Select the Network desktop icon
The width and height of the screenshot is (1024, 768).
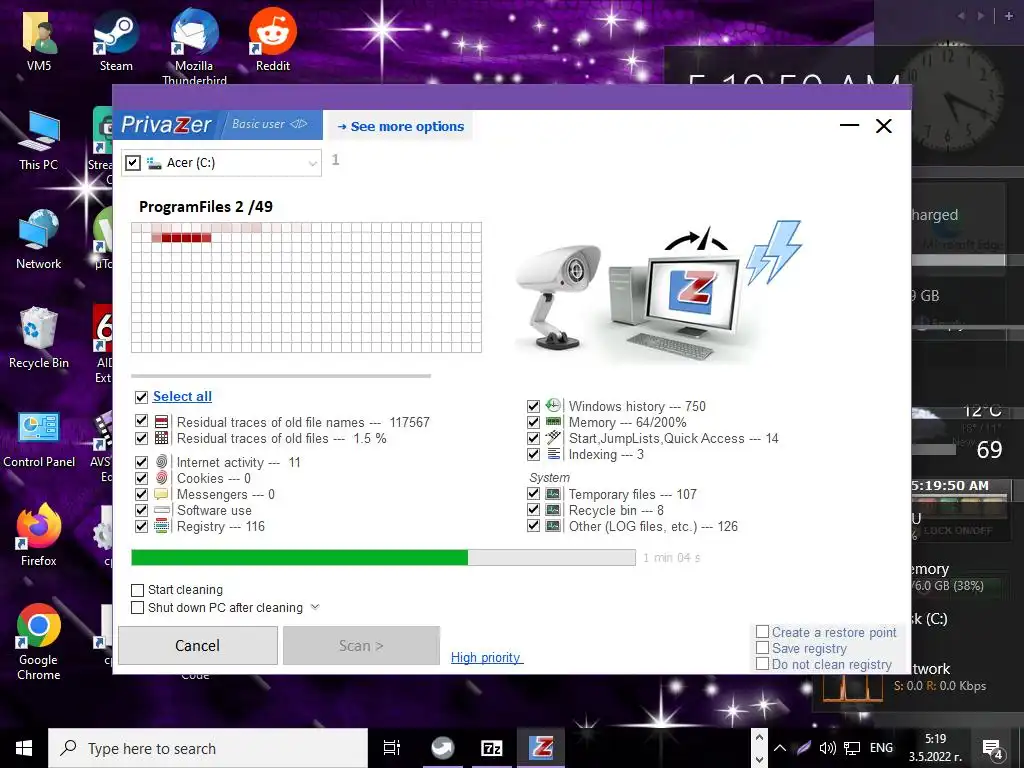pos(39,240)
